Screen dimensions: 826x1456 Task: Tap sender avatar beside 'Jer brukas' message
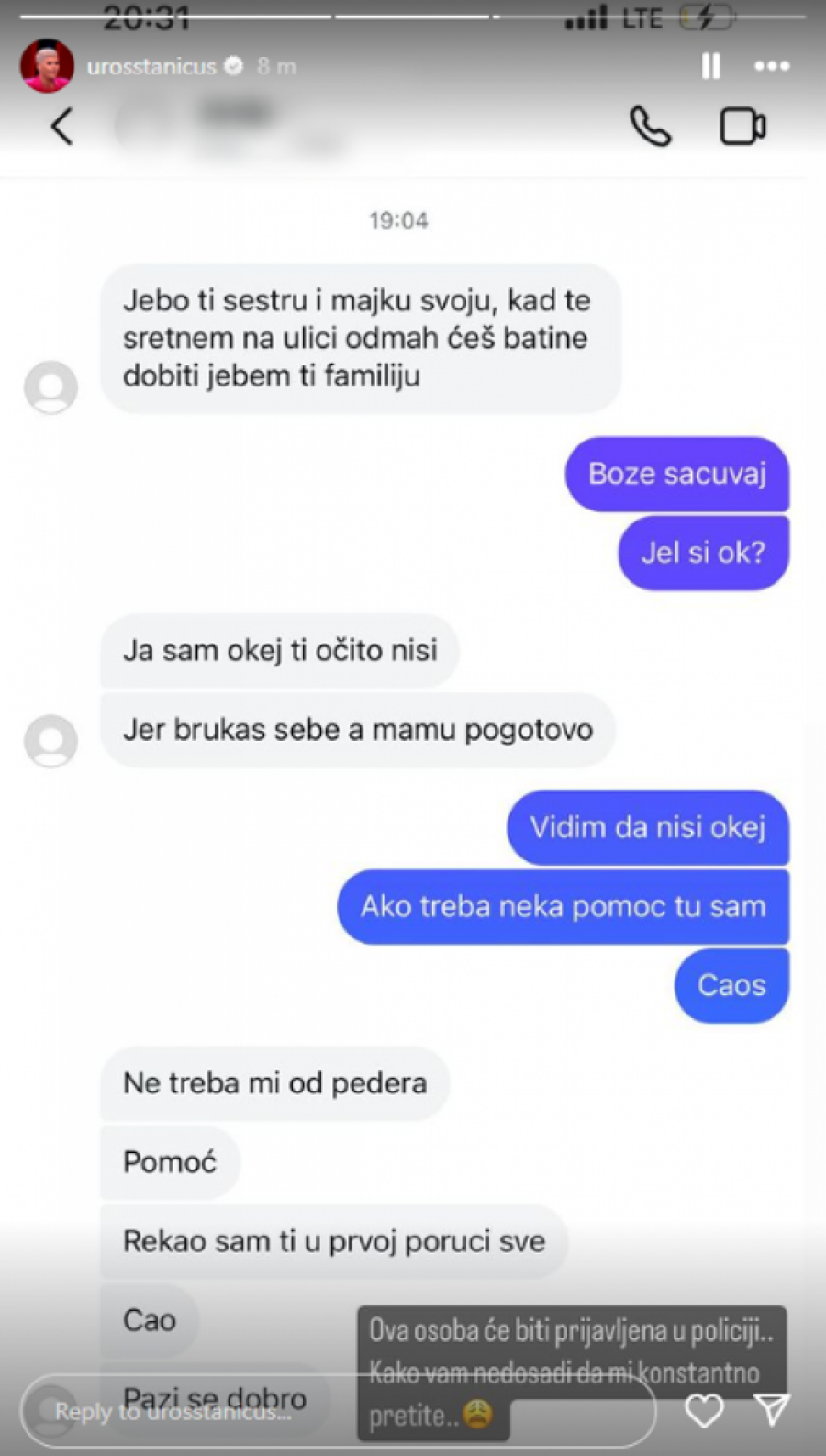pyautogui.click(x=50, y=740)
